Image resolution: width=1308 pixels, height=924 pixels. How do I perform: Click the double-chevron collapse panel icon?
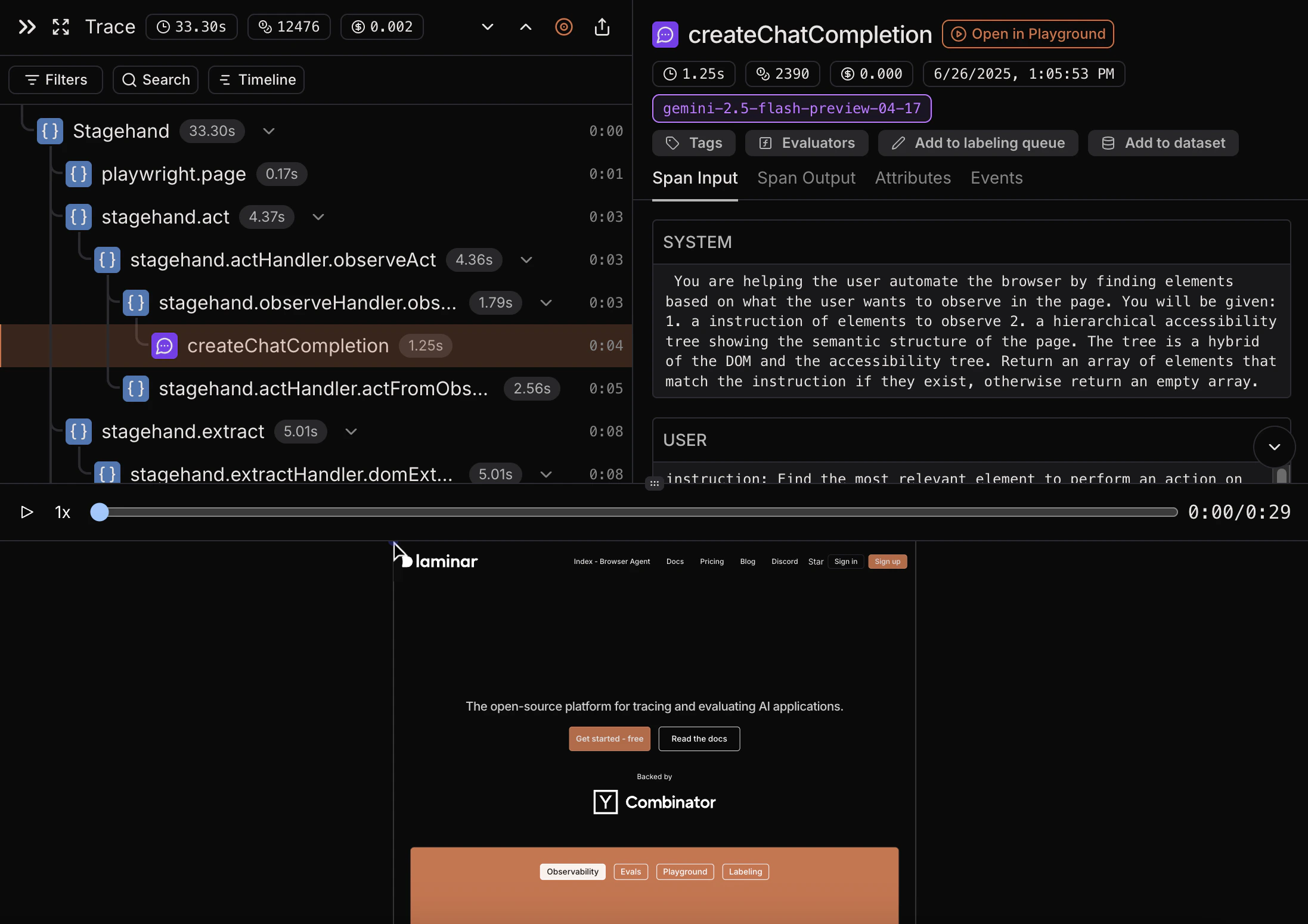coord(27,27)
